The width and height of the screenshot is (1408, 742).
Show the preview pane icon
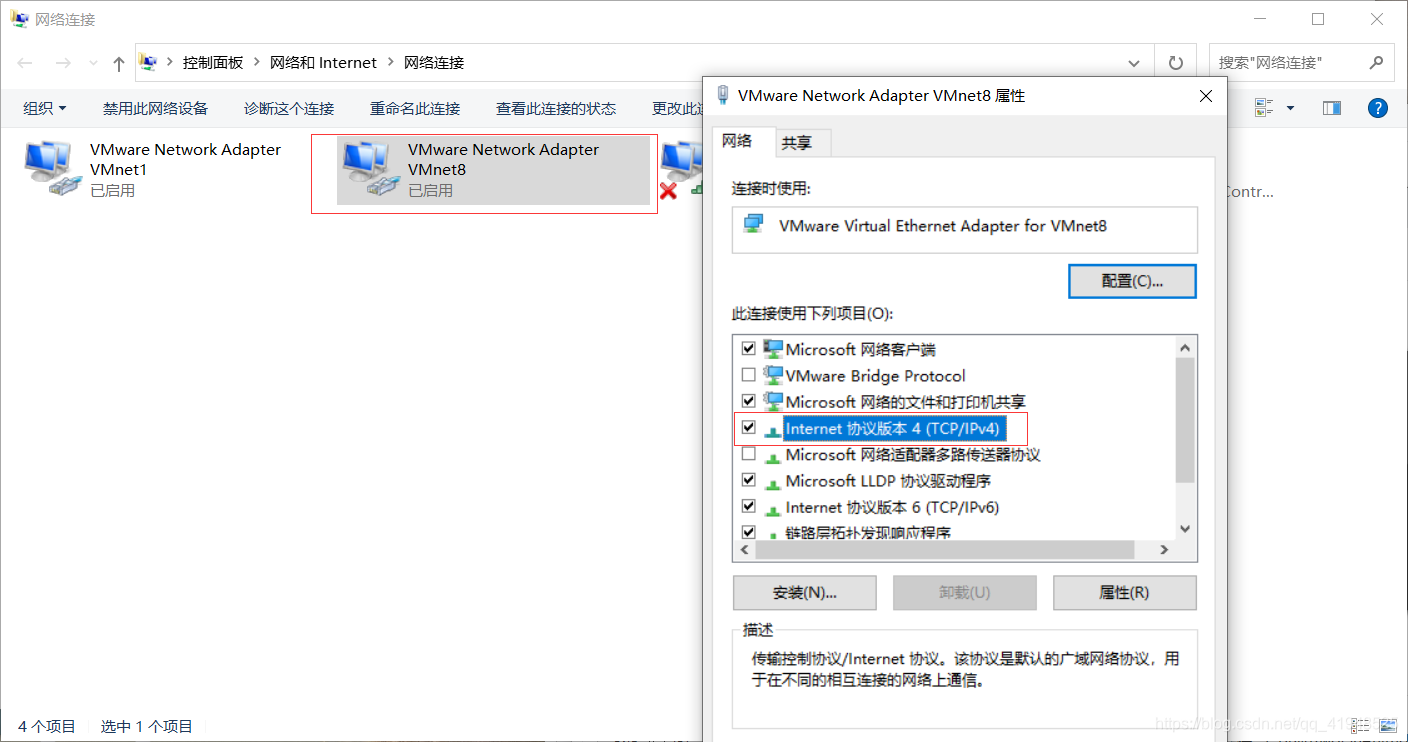pos(1331,108)
